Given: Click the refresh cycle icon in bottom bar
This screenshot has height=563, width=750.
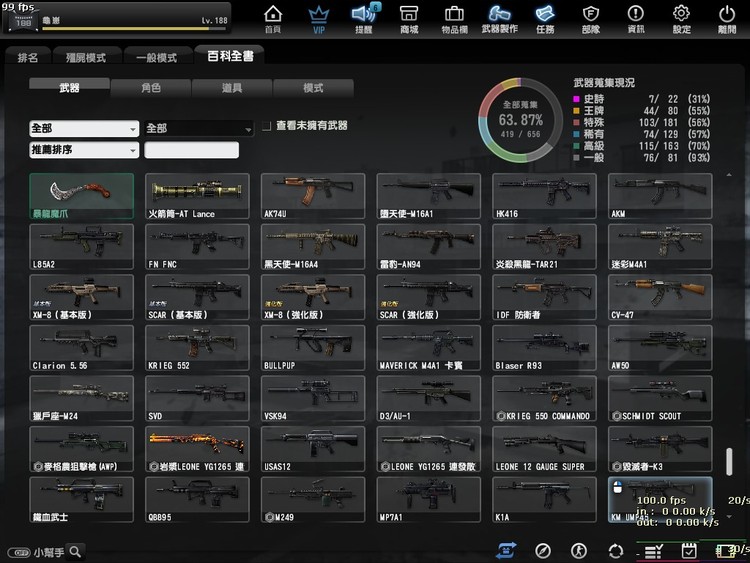Looking at the screenshot, I should (616, 551).
